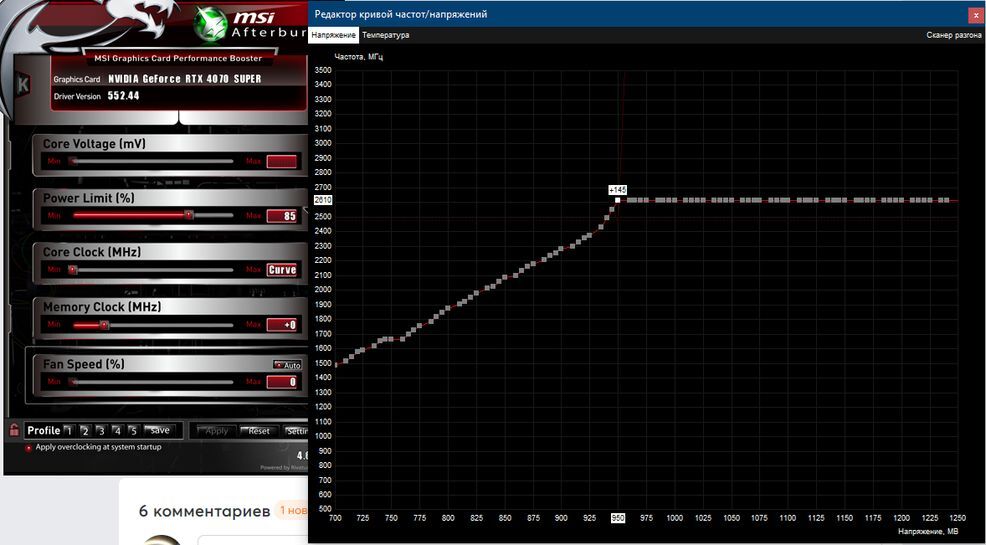Click the K button on Afterburner's left edge

(23, 84)
